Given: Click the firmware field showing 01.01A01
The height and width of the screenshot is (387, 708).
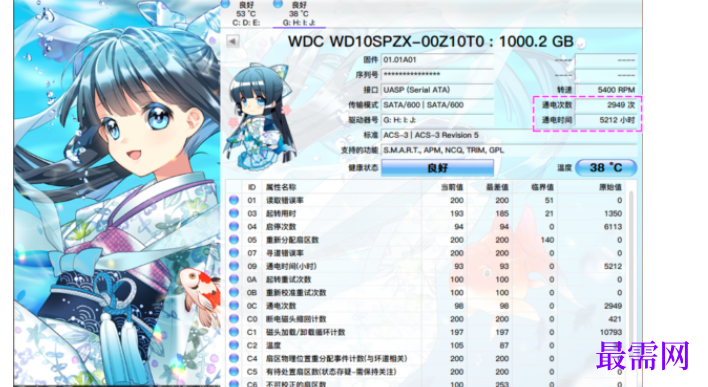Looking at the screenshot, I should pyautogui.click(x=438, y=60).
